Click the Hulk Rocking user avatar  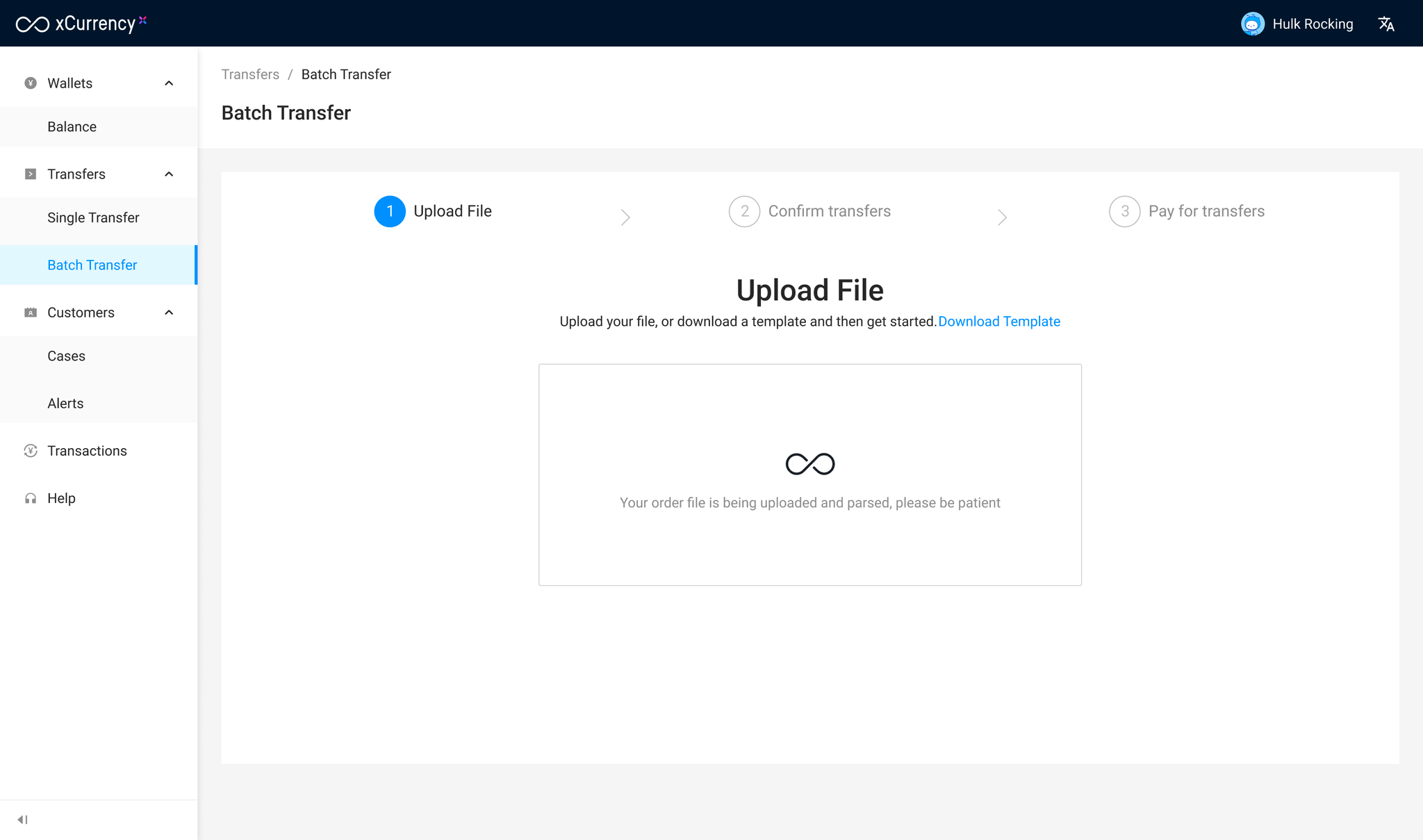point(1252,24)
